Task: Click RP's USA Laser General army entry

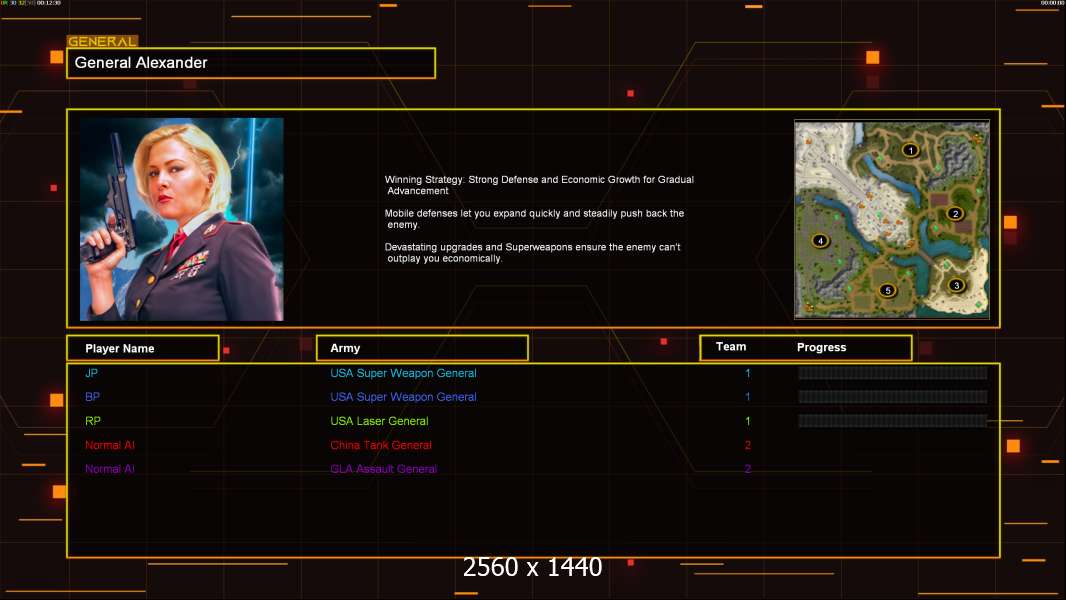Action: tap(379, 421)
